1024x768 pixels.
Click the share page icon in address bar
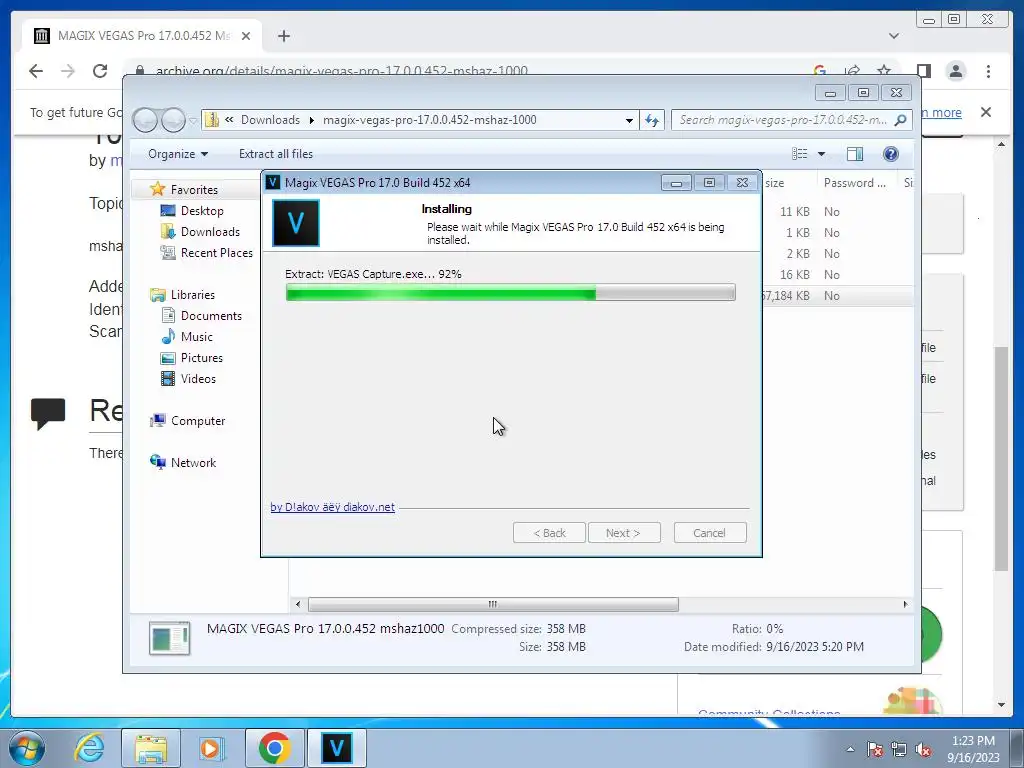pos(852,71)
